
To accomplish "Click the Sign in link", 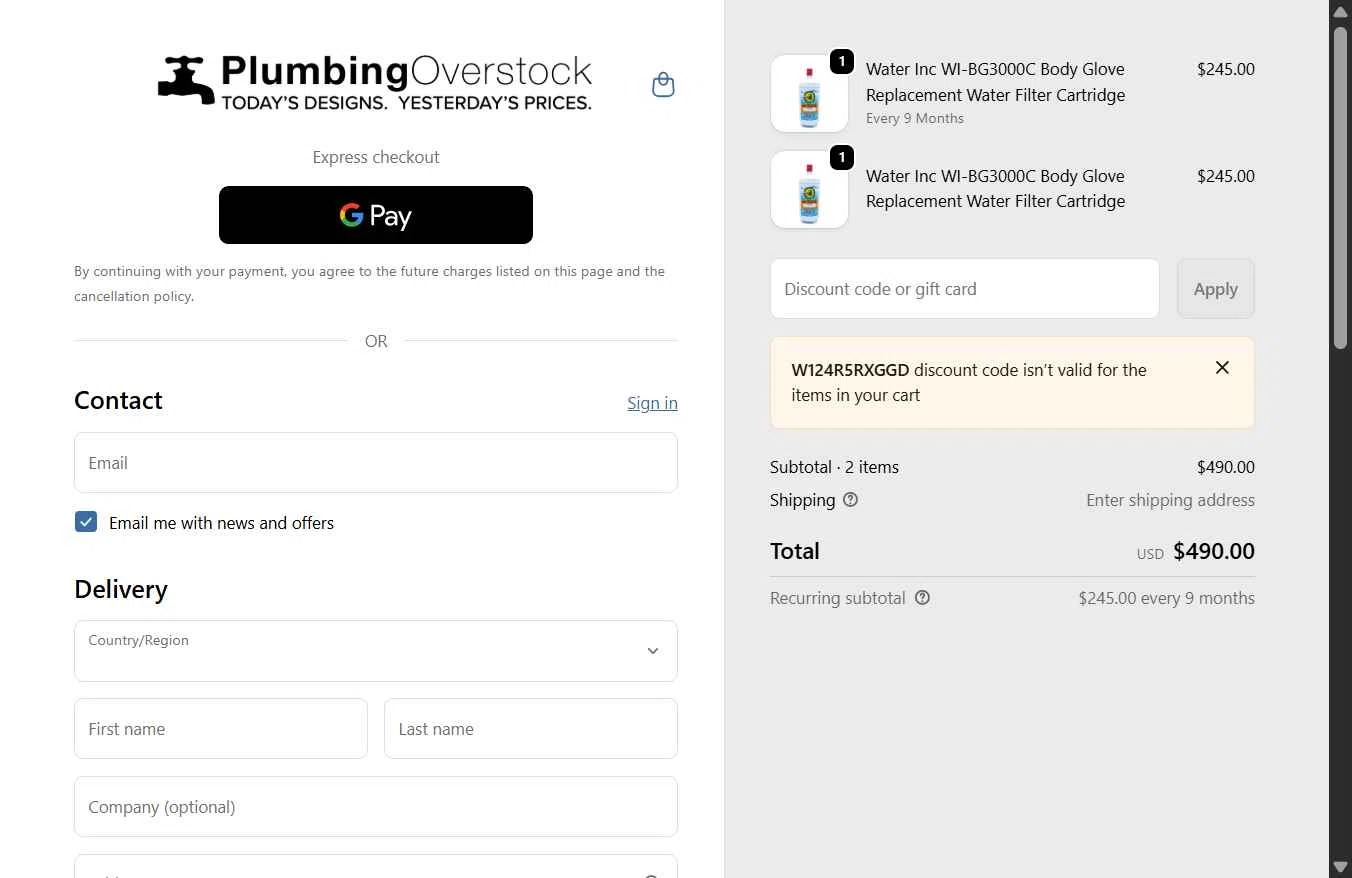I will (652, 403).
